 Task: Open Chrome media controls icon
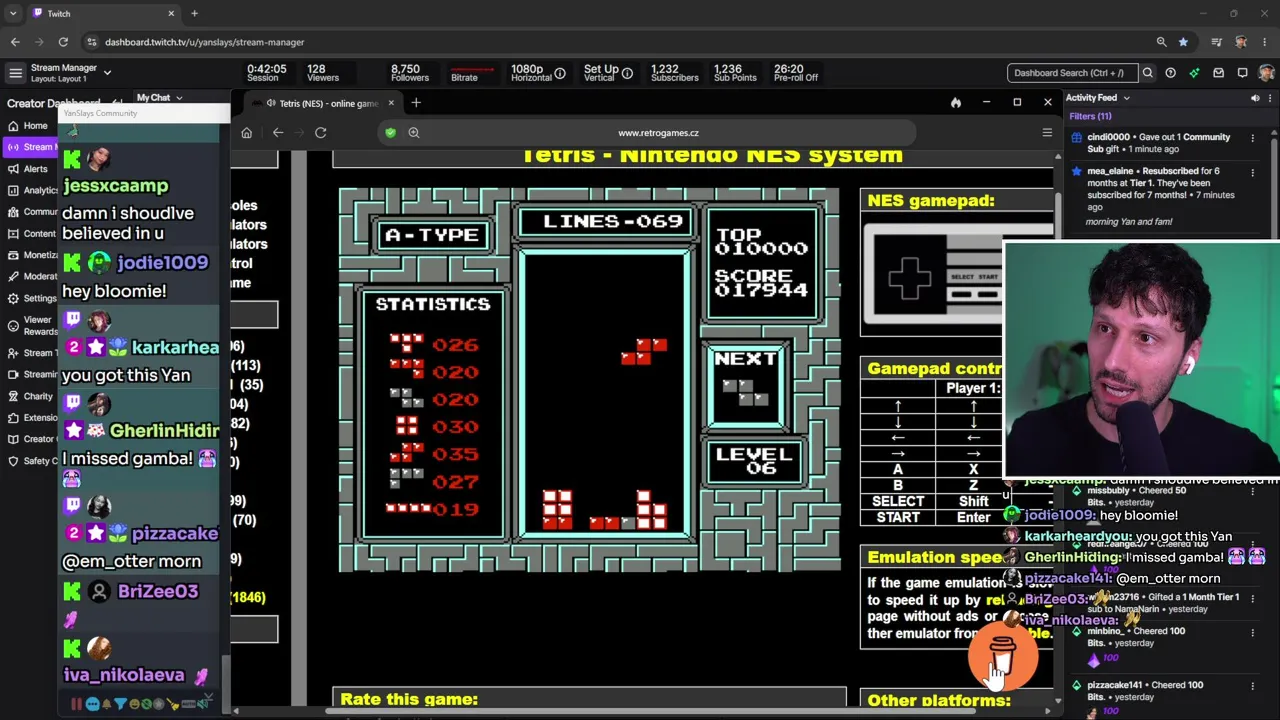click(1217, 42)
